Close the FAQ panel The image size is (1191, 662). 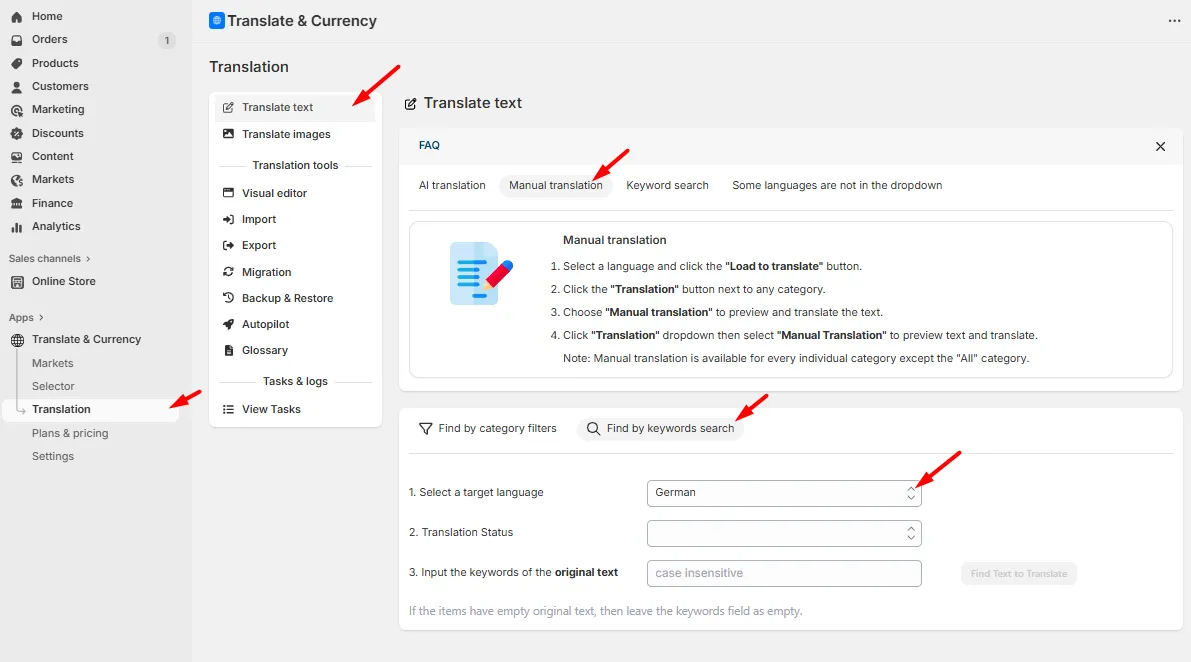tap(1160, 147)
